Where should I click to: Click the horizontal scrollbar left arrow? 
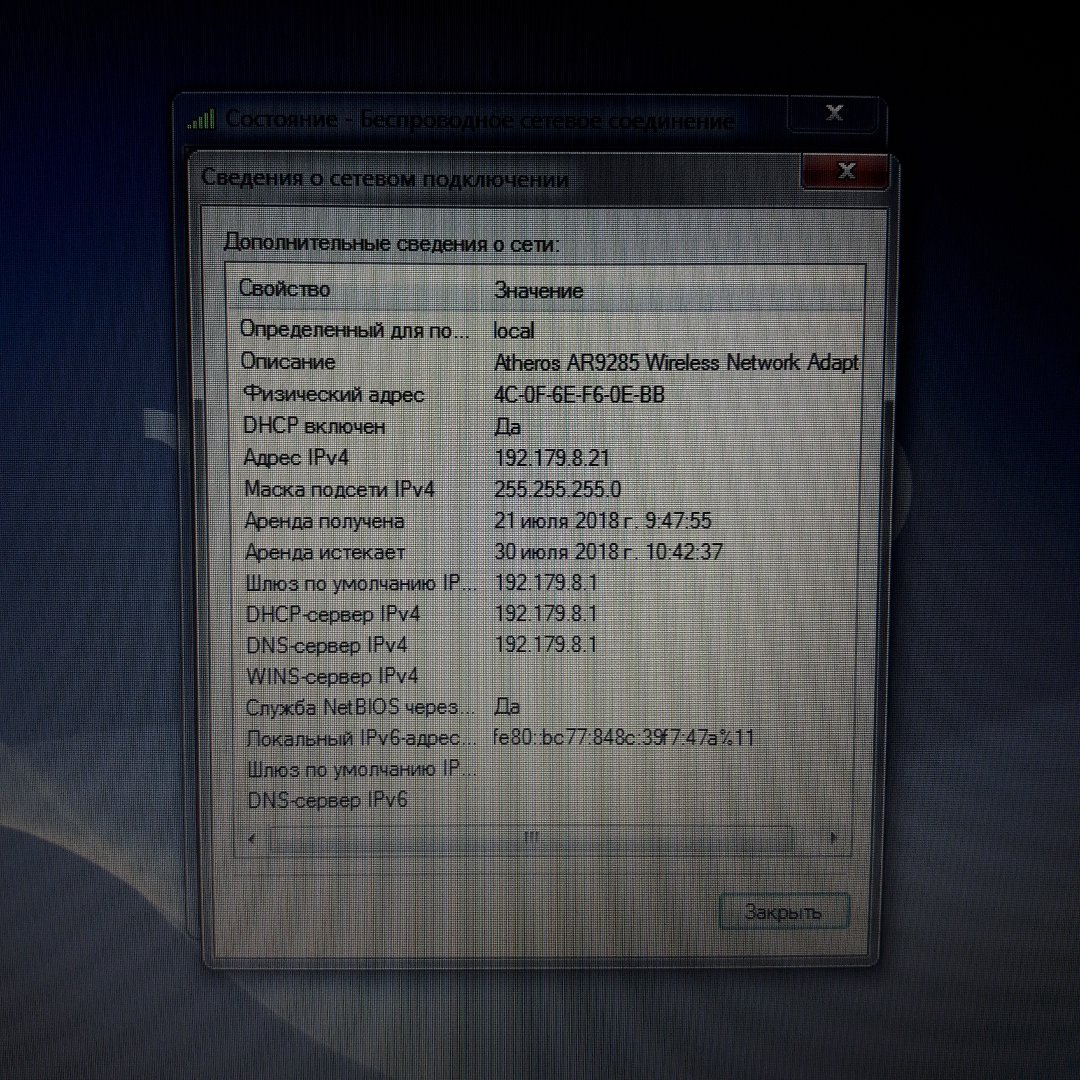(x=251, y=838)
